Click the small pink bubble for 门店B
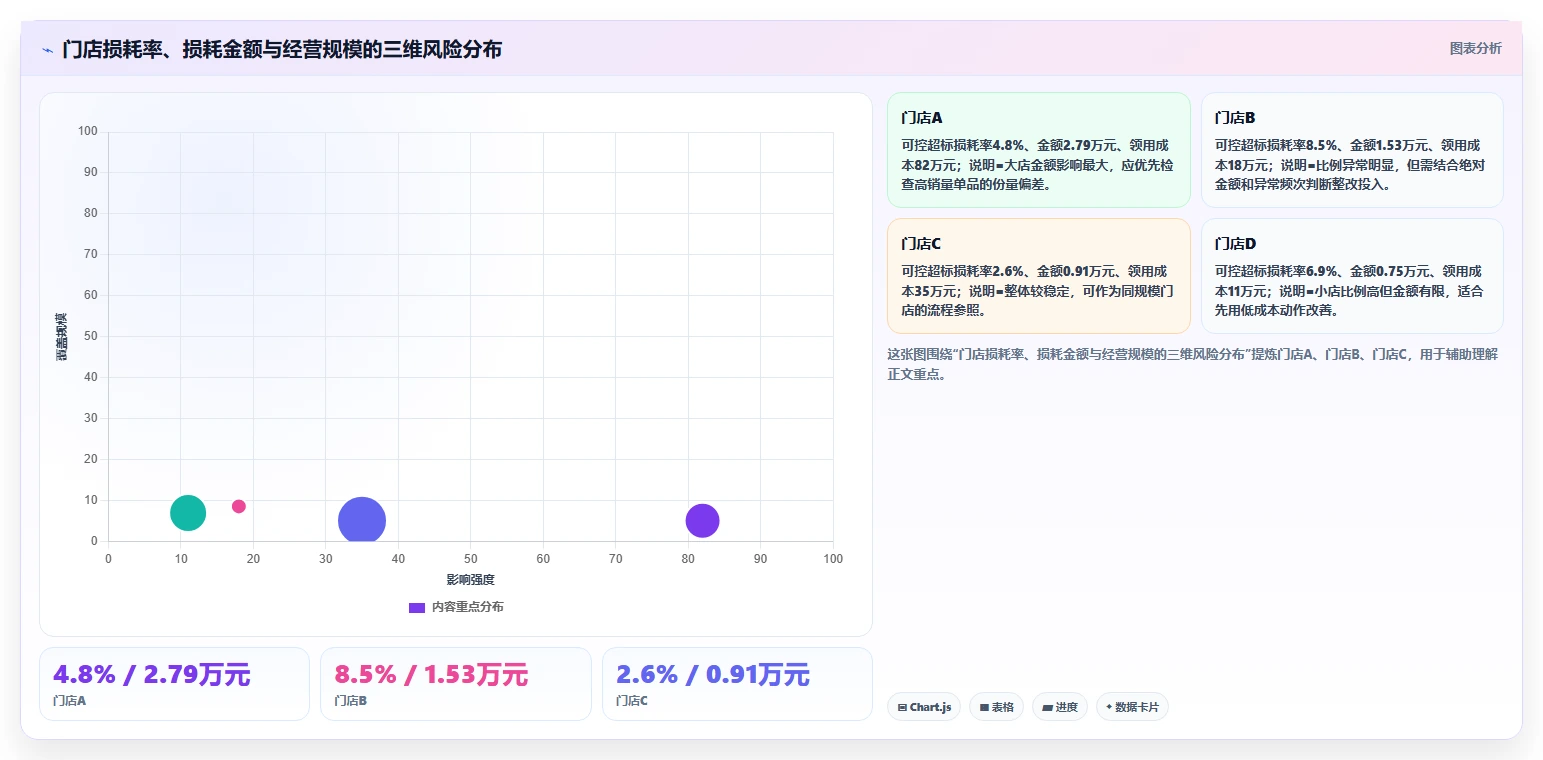Image resolution: width=1543 pixels, height=760 pixels. [x=239, y=506]
